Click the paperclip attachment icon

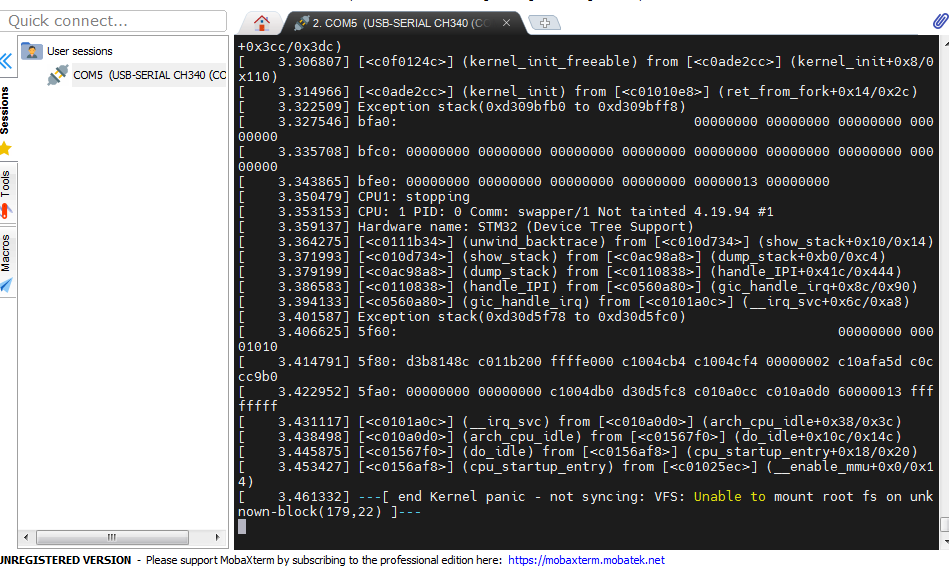[x=939, y=21]
